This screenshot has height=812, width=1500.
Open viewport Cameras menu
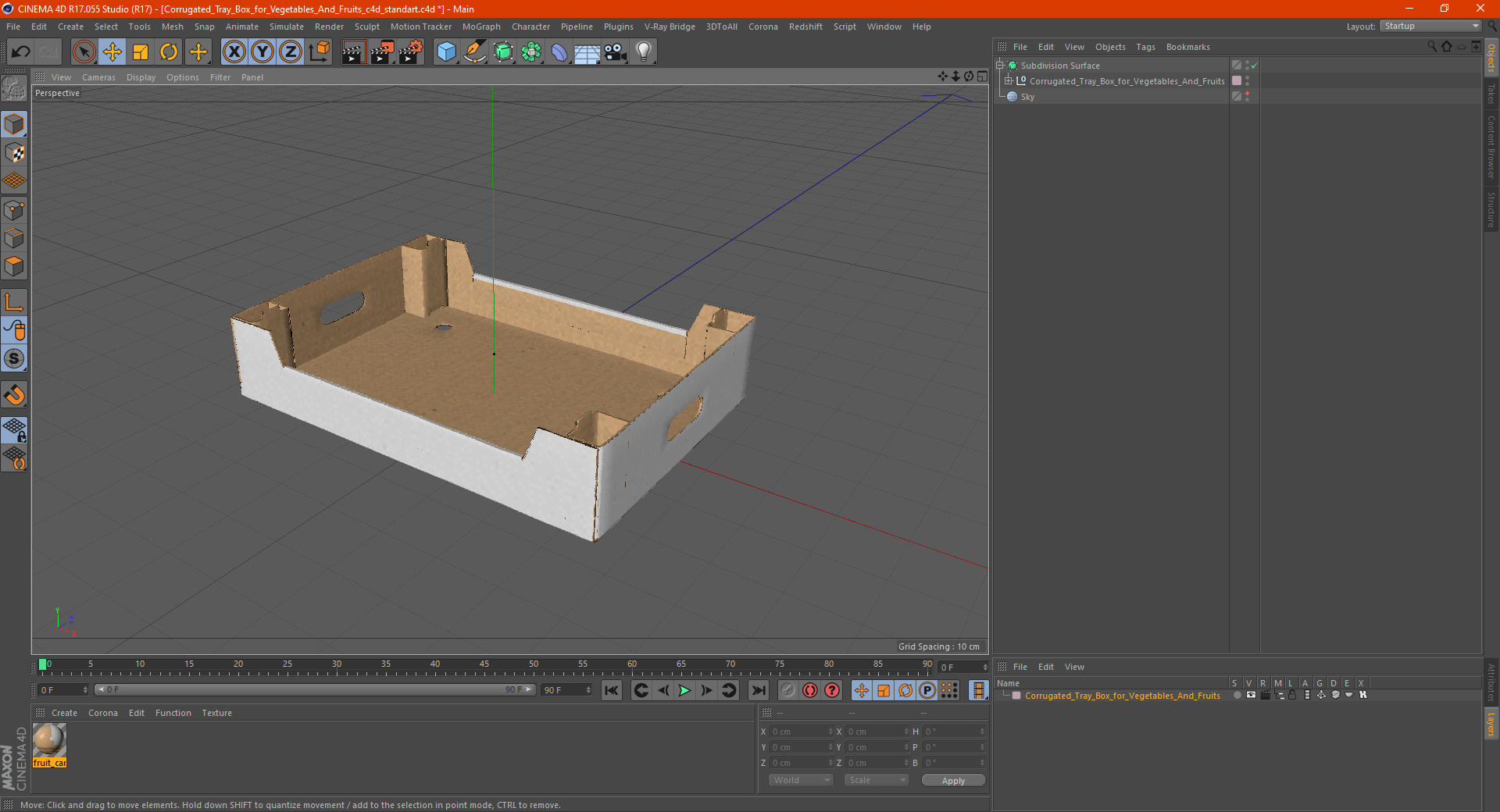tap(98, 77)
